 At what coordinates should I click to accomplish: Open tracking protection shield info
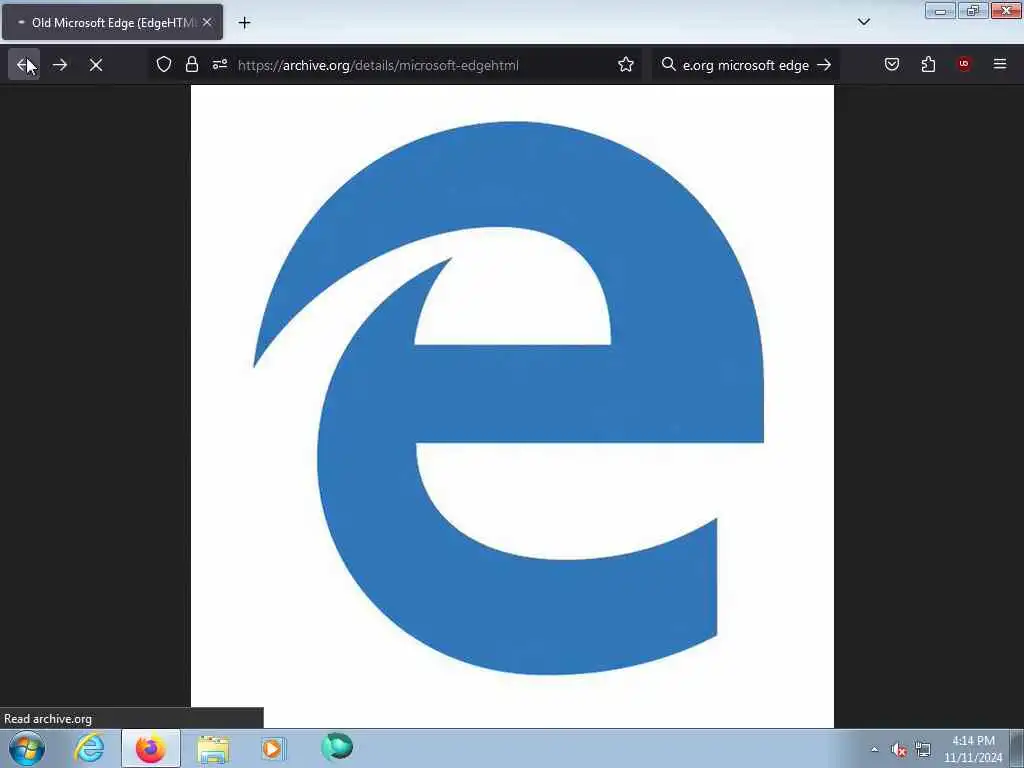click(x=164, y=65)
